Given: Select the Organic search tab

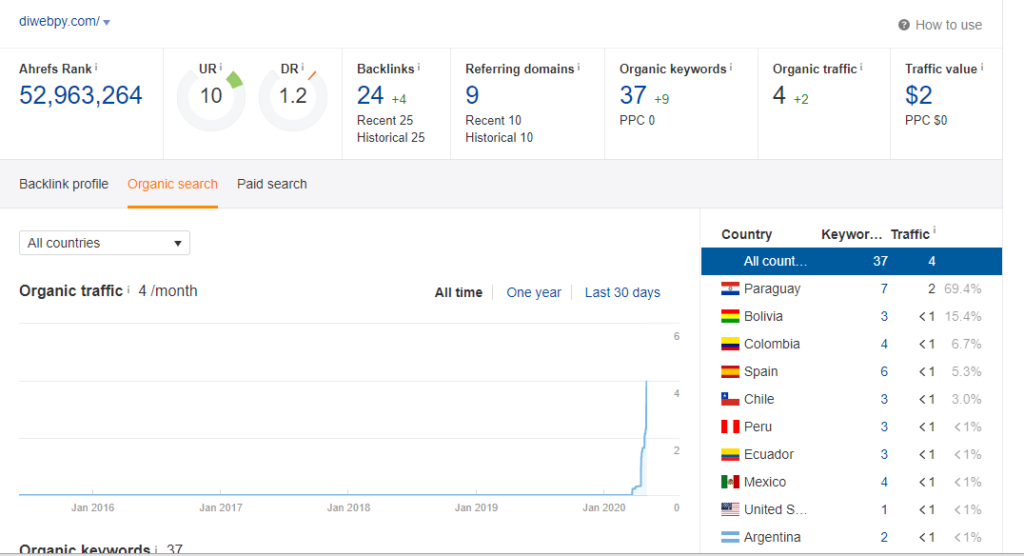Looking at the screenshot, I should 172,184.
